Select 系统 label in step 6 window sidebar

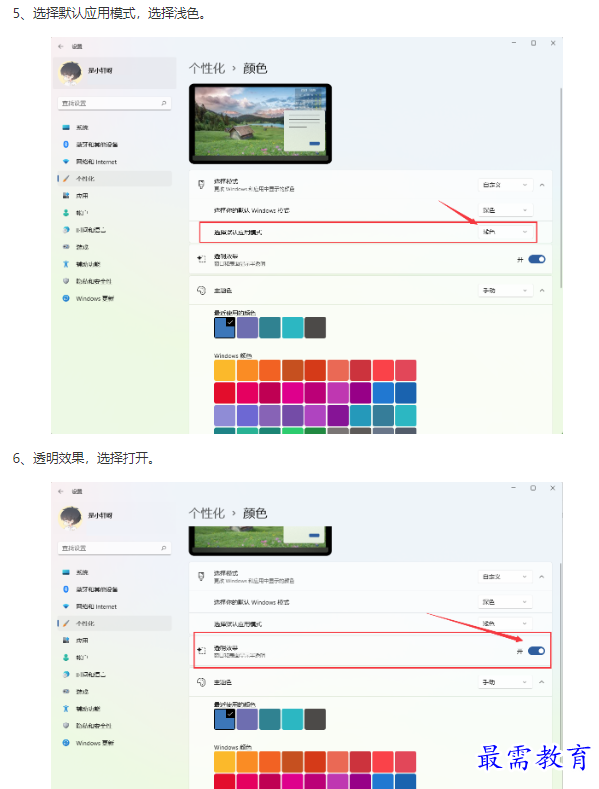(x=82, y=573)
